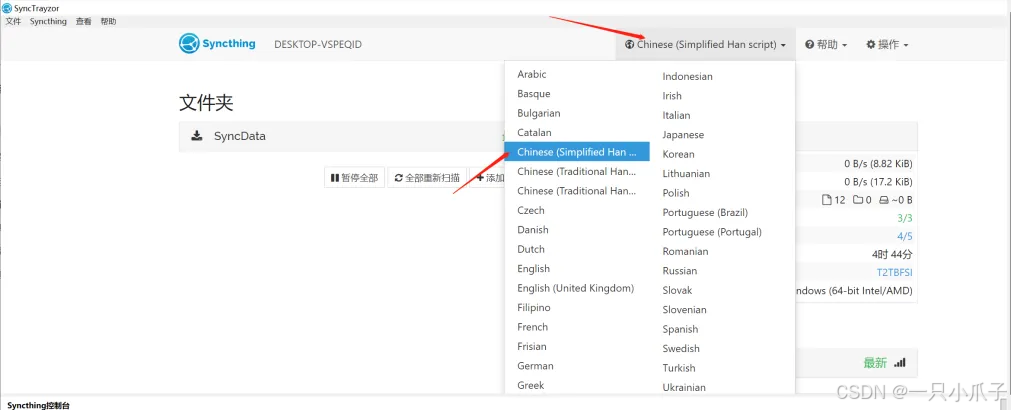Click the signal strength icon beside 最新

(x=899, y=363)
